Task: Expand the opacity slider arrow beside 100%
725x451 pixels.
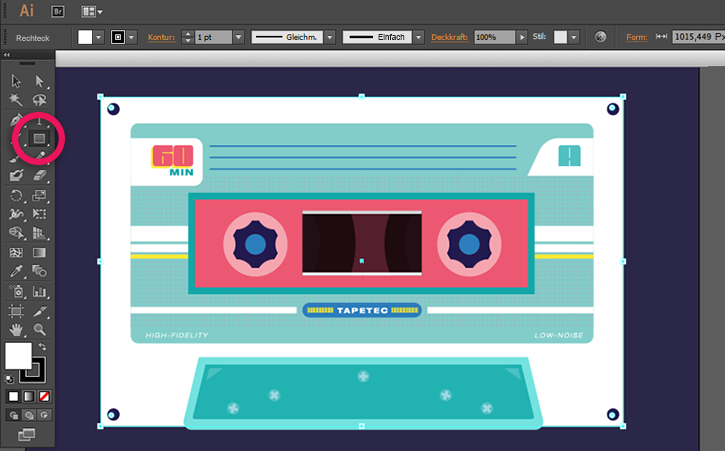Action: pyautogui.click(x=522, y=37)
